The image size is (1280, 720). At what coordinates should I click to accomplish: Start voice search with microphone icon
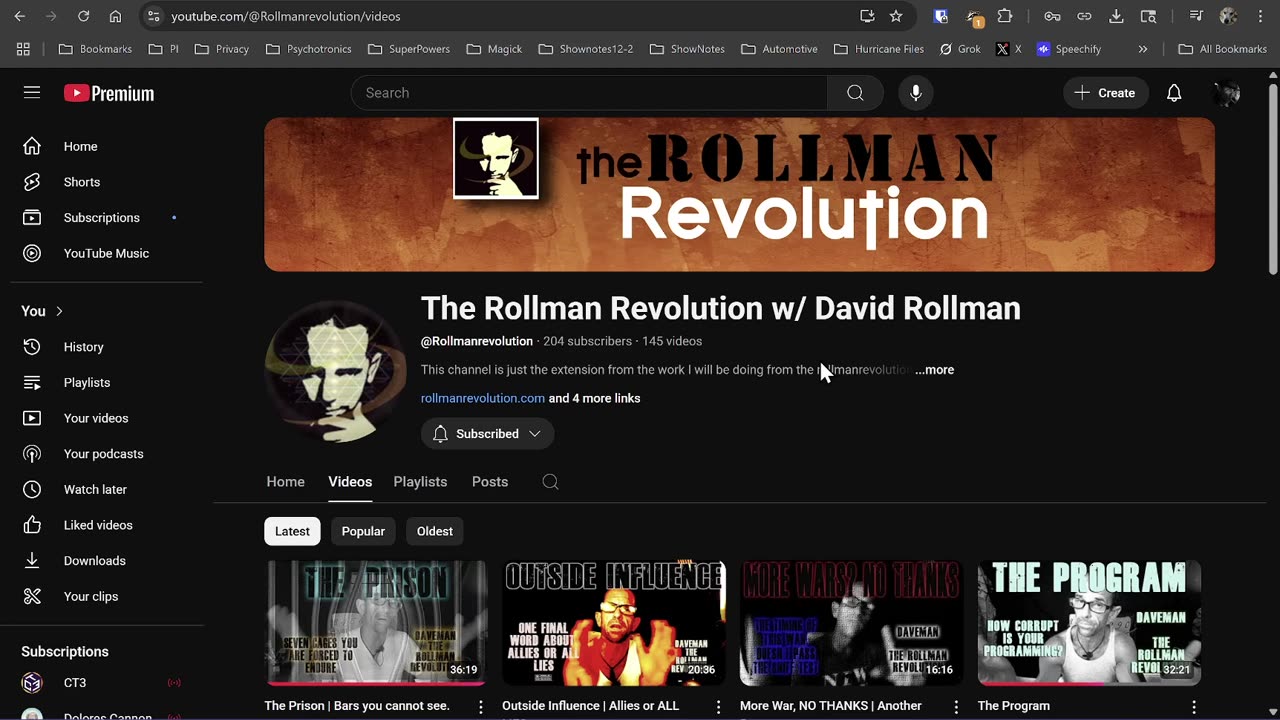915,93
